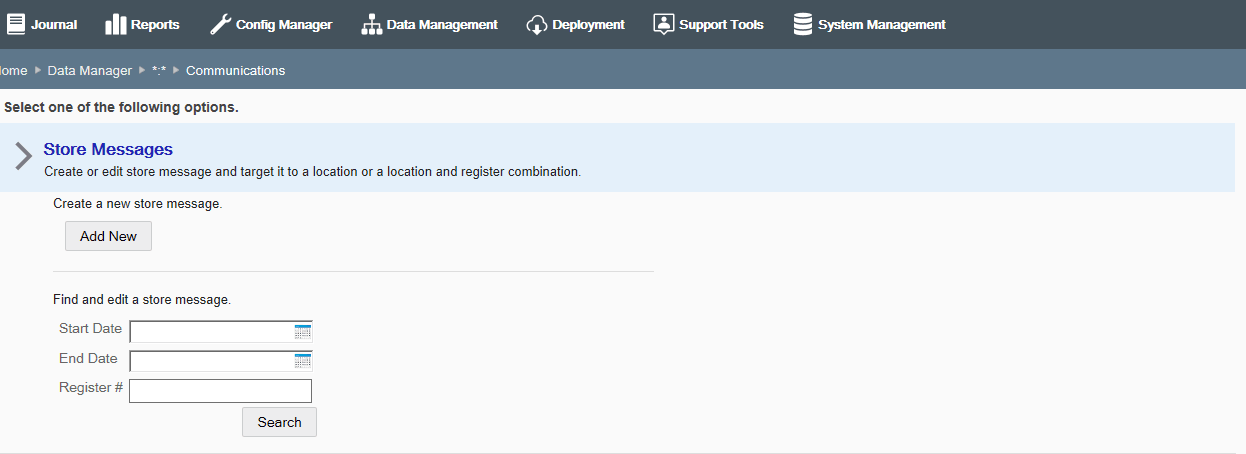Screen dimensions: 1246x454
Task: Collapse the Store Messages chevron
Action: 23,157
